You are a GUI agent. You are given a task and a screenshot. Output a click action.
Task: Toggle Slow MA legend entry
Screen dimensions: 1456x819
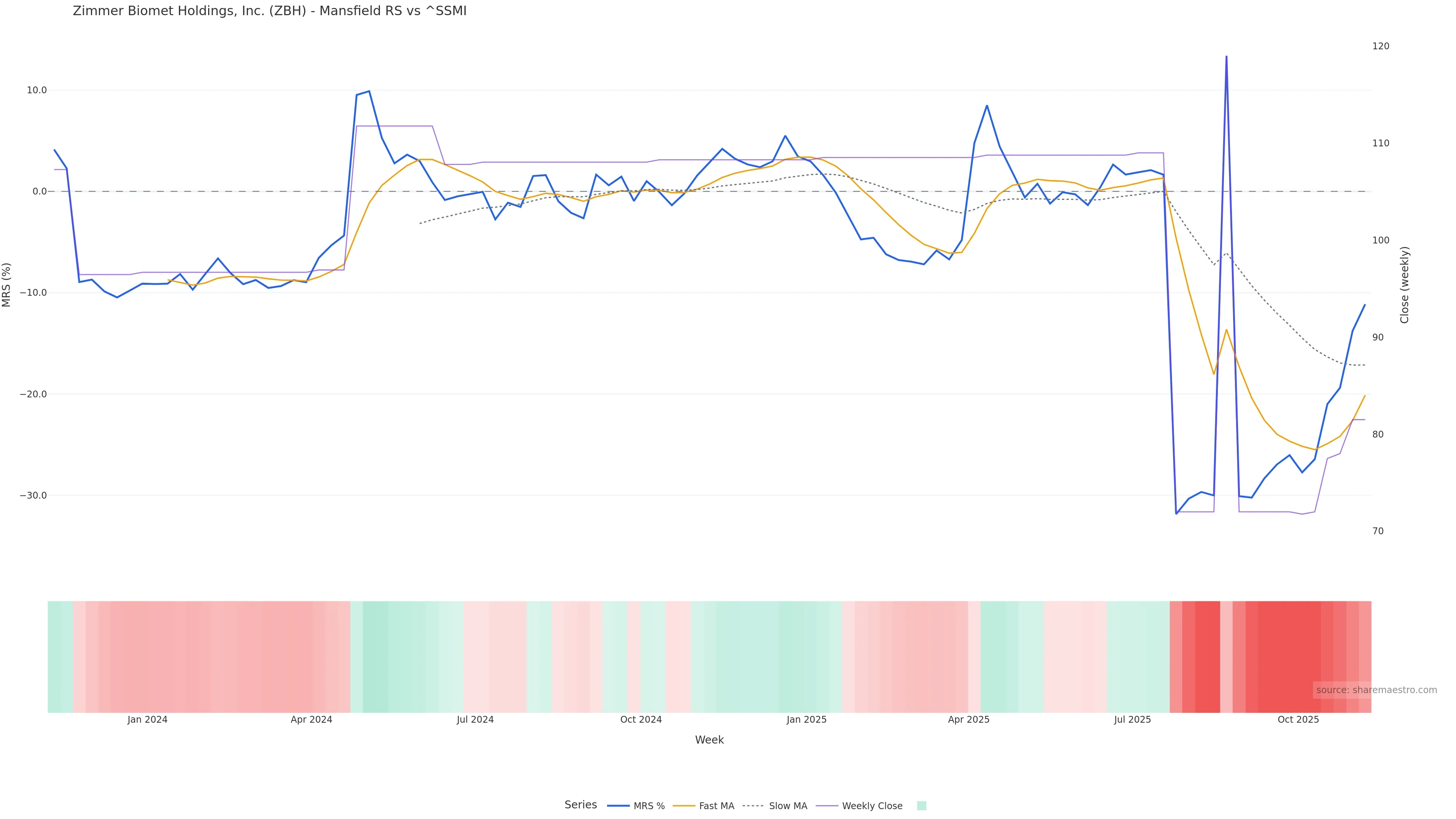tap(788, 806)
